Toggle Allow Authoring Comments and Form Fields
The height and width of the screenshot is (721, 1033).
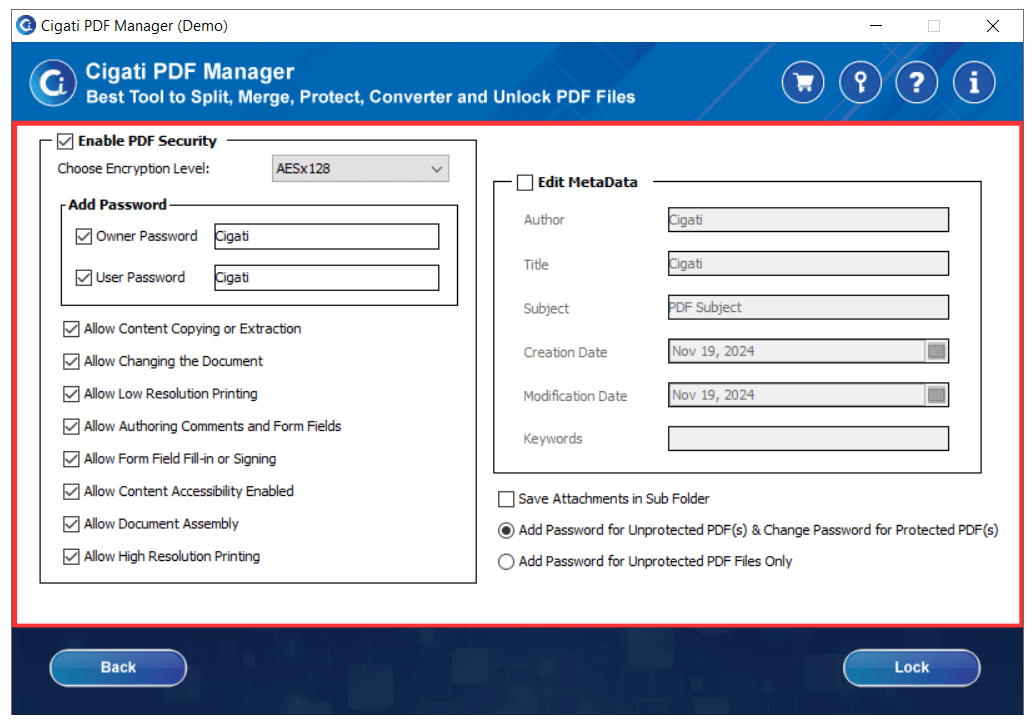pos(71,426)
